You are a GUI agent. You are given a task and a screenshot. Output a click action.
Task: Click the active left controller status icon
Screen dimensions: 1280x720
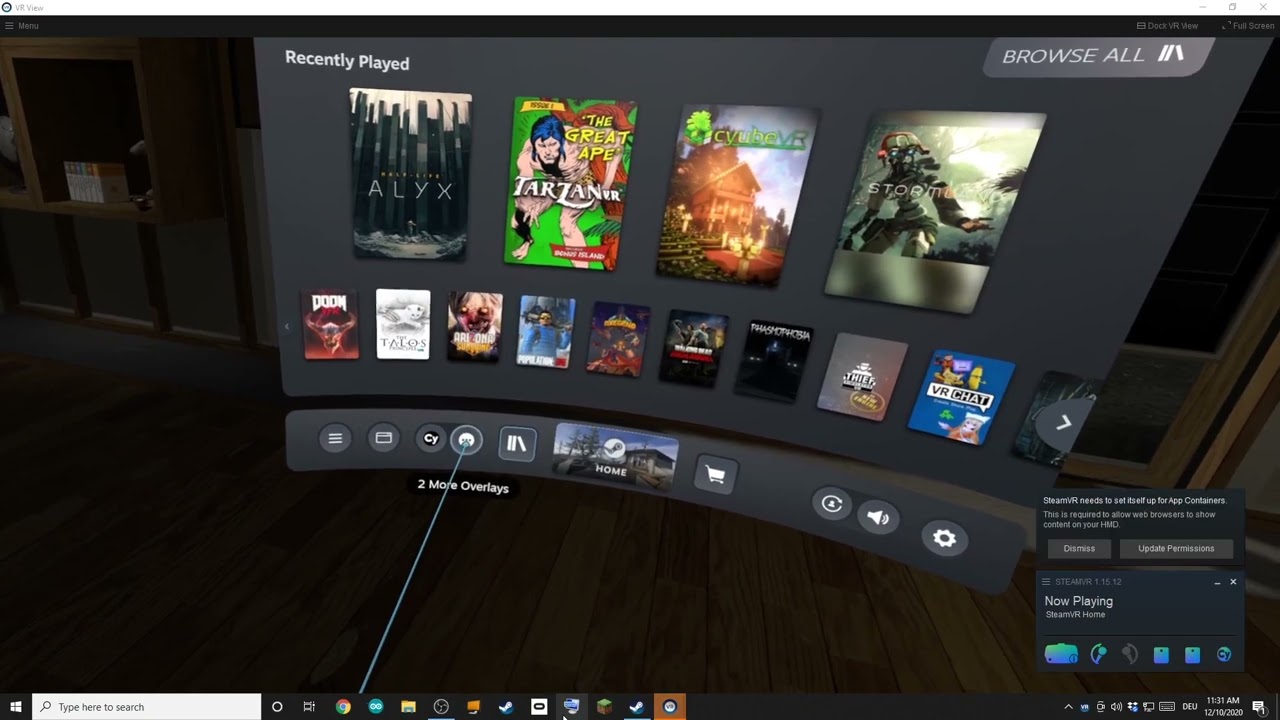(1098, 655)
